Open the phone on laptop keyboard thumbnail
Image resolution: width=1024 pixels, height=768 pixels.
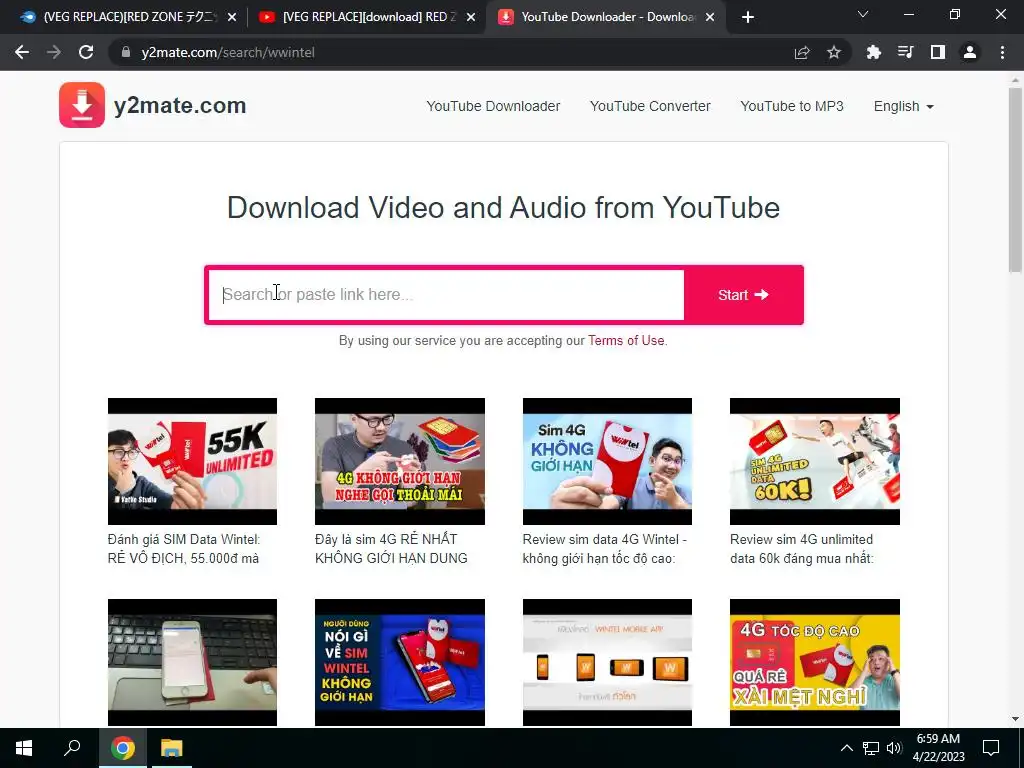coord(192,662)
